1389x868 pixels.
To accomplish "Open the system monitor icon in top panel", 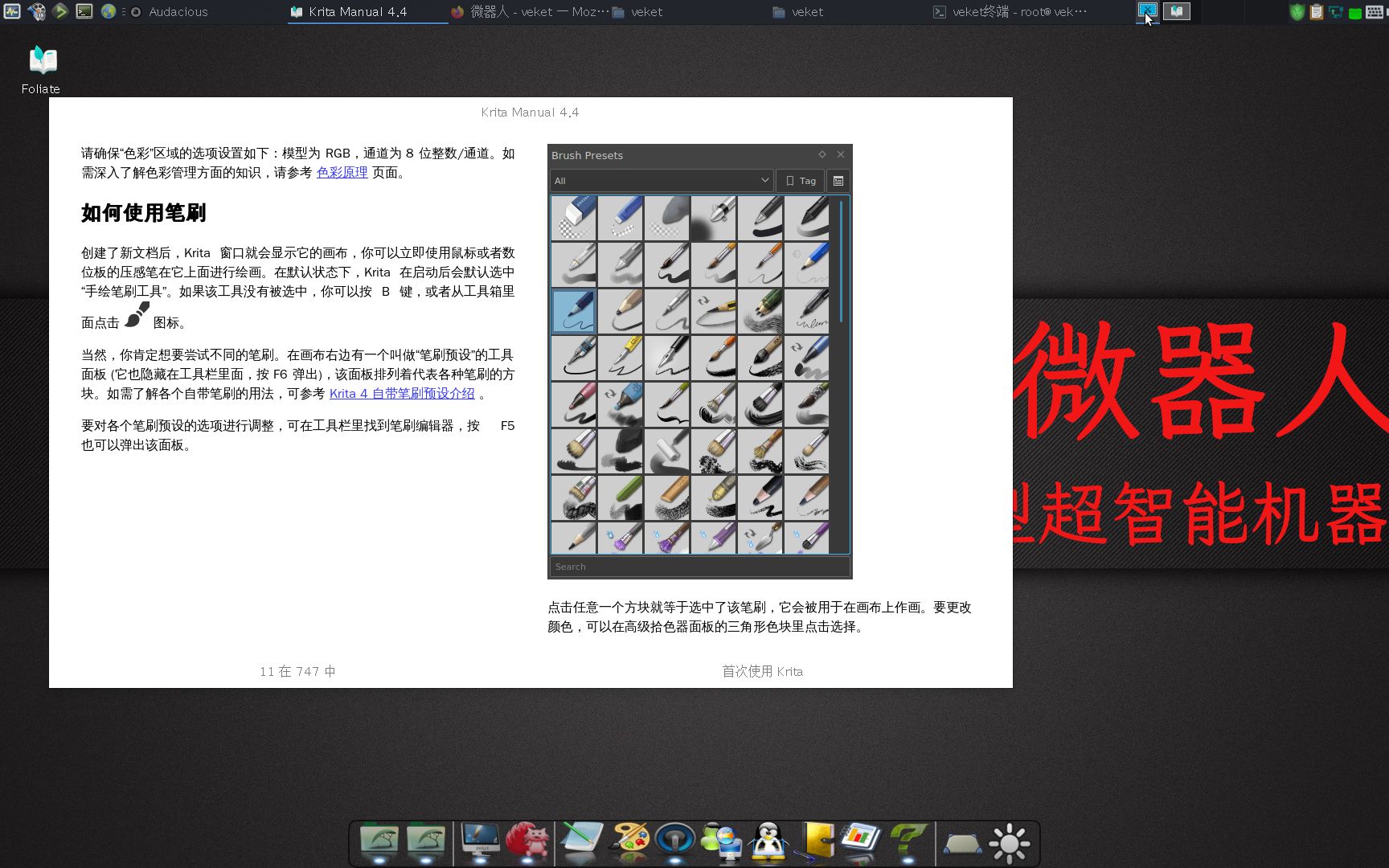I will click(11, 11).
